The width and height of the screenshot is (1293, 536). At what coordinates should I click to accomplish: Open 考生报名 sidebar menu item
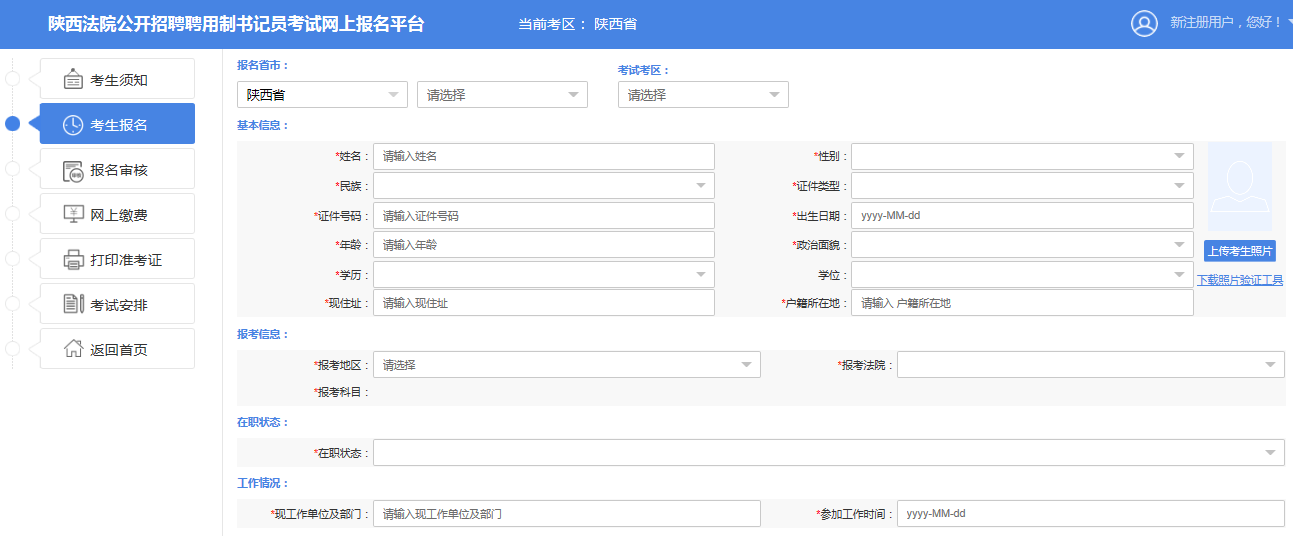click(117, 124)
